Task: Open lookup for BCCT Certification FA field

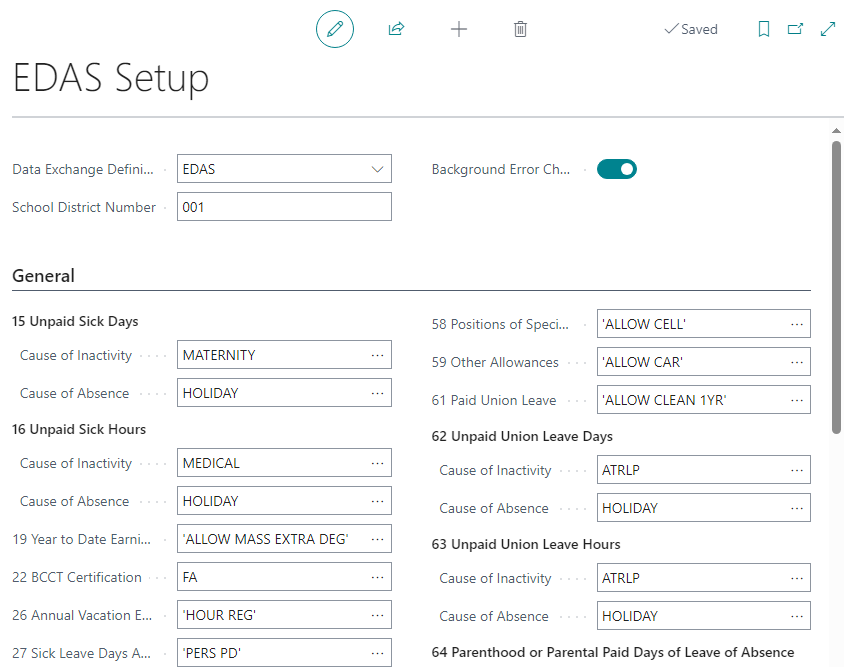Action: pos(378,577)
